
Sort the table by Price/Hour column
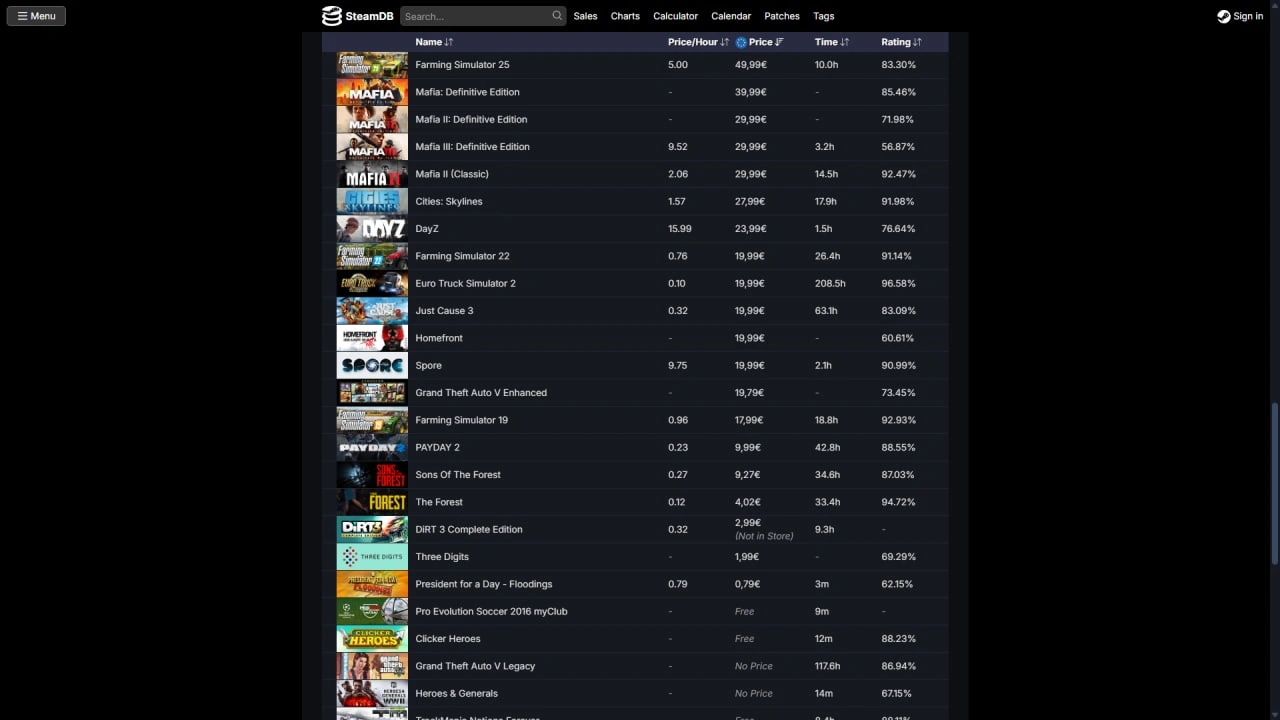tap(698, 42)
